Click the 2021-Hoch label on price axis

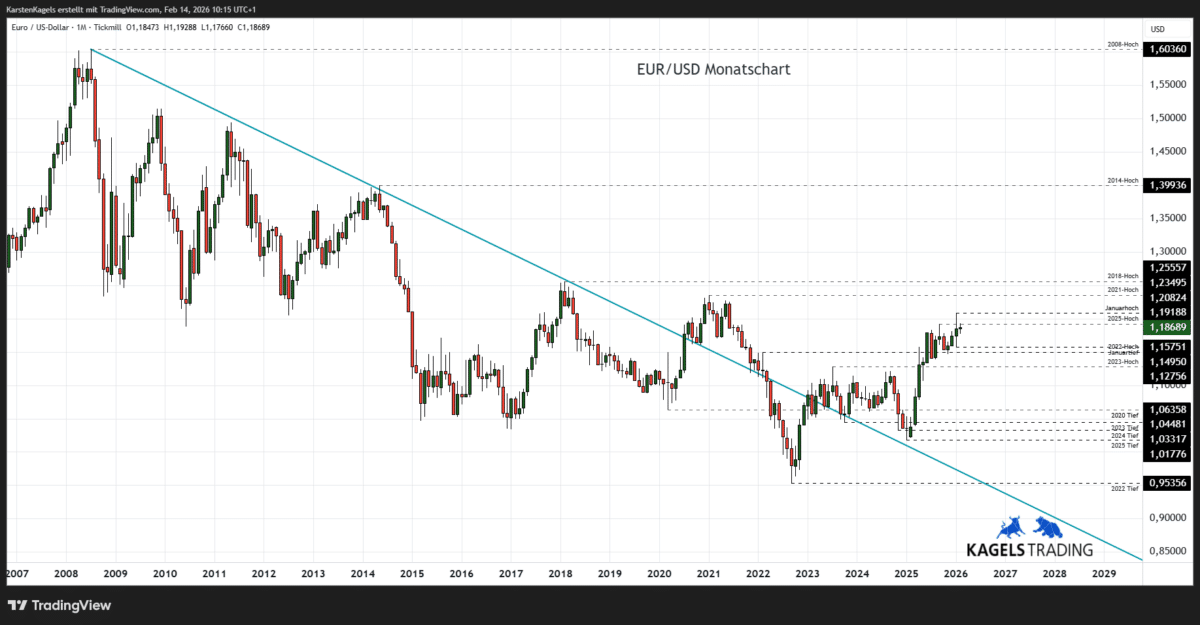(x=1124, y=290)
